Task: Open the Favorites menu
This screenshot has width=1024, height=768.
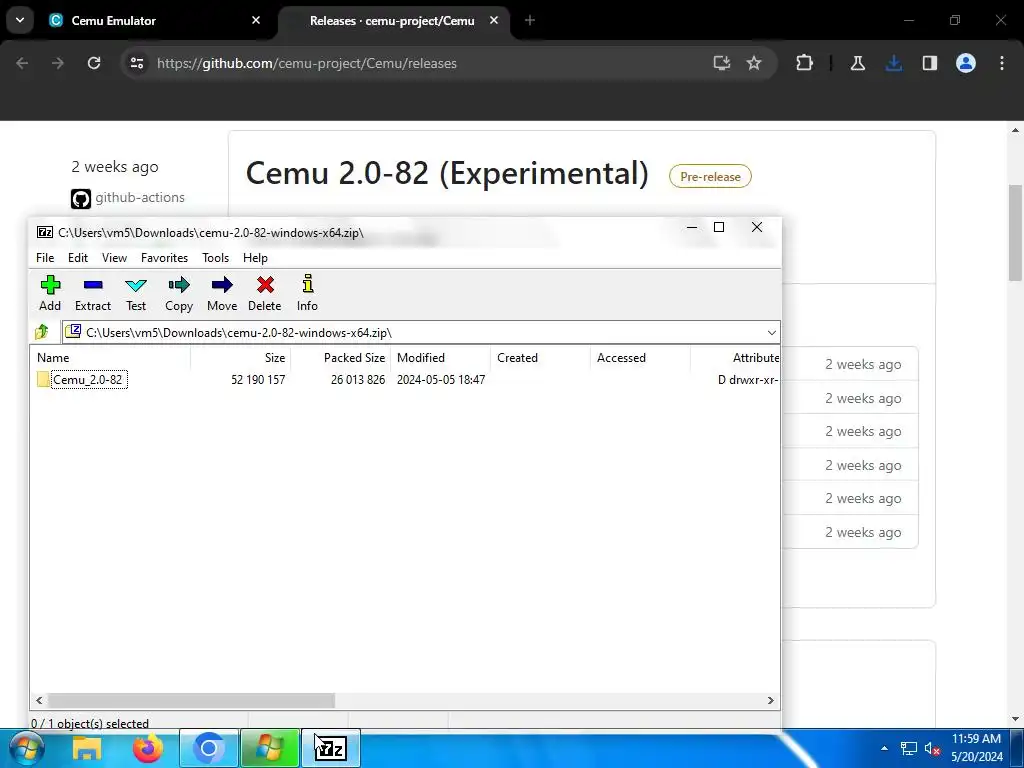Action: [x=165, y=258]
